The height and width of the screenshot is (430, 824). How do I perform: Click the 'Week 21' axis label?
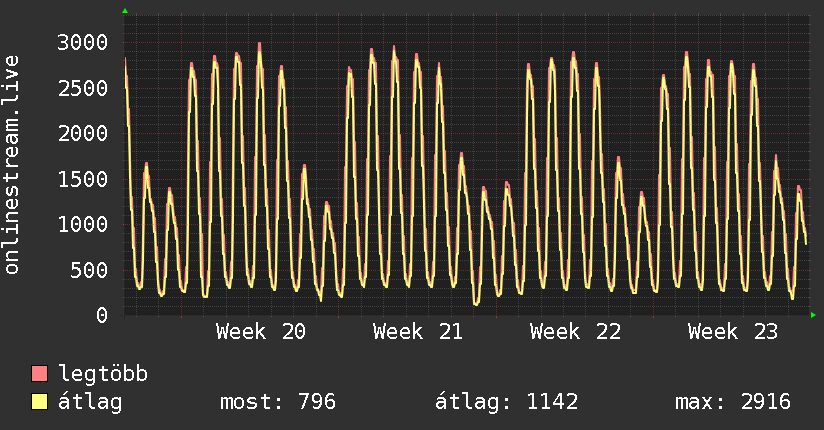click(418, 332)
